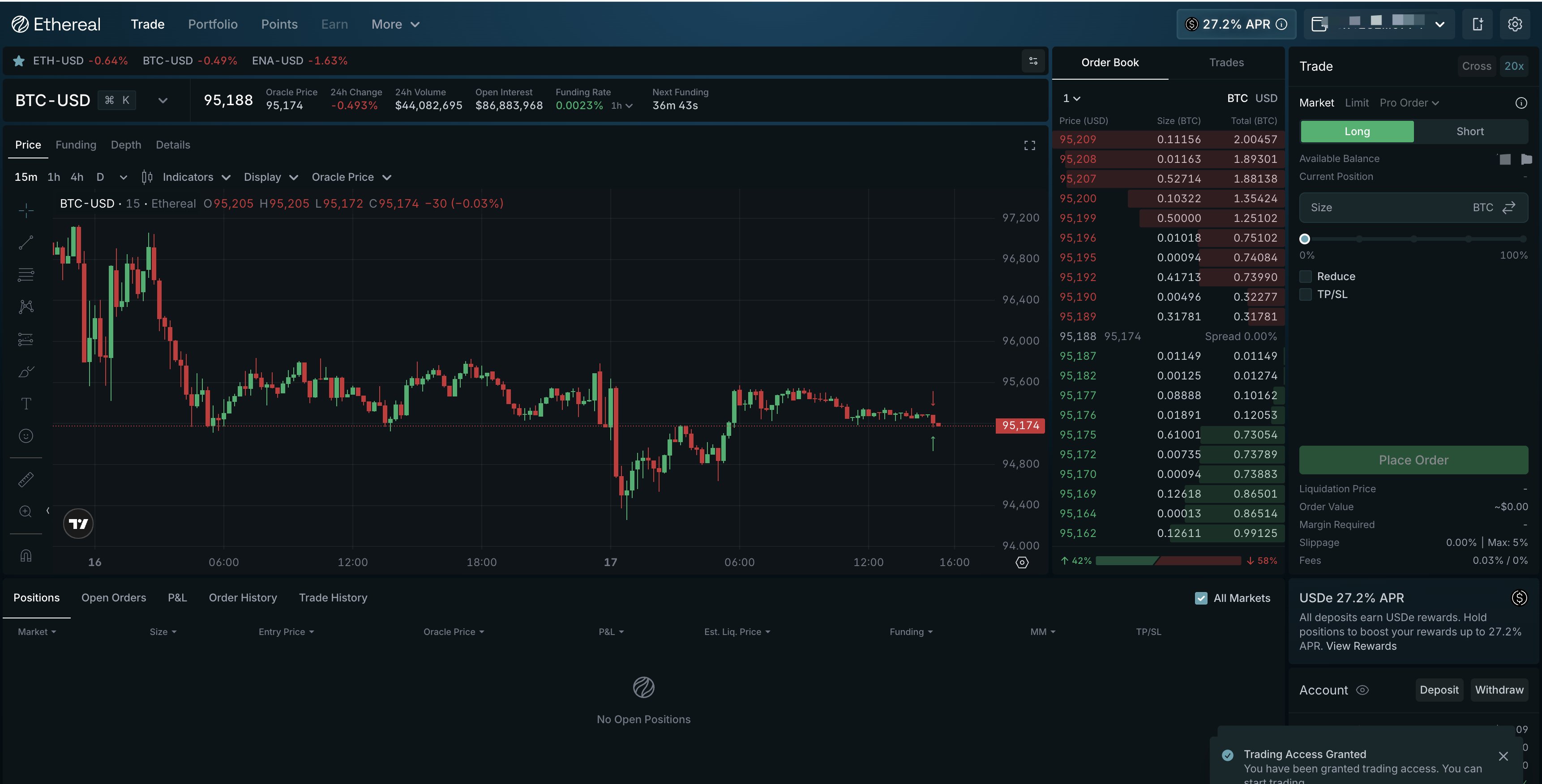This screenshot has height=784, width=1542.
Task: Enable the Reduce checkbox
Action: (1306, 277)
